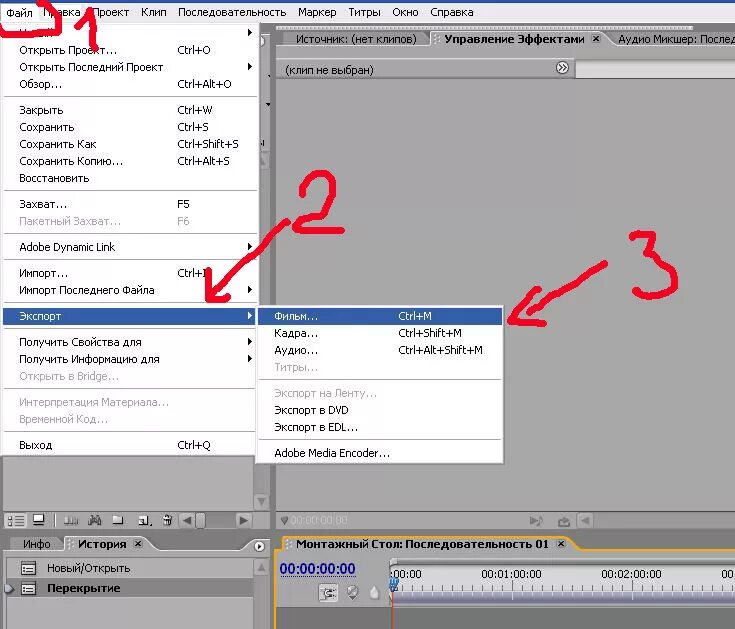This screenshot has width=735, height=629.
Task: Open the History panel flyout menu
Action: [x=259, y=546]
